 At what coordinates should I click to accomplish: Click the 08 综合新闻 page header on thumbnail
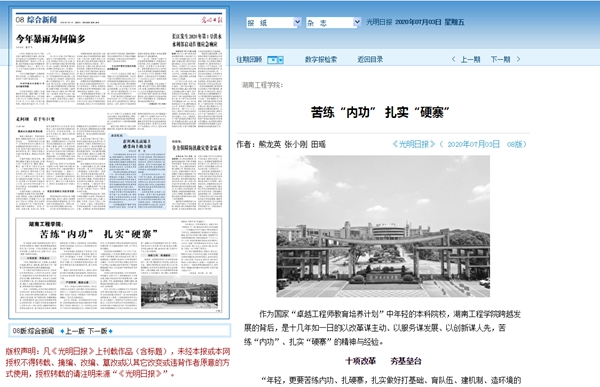[x=36, y=20]
